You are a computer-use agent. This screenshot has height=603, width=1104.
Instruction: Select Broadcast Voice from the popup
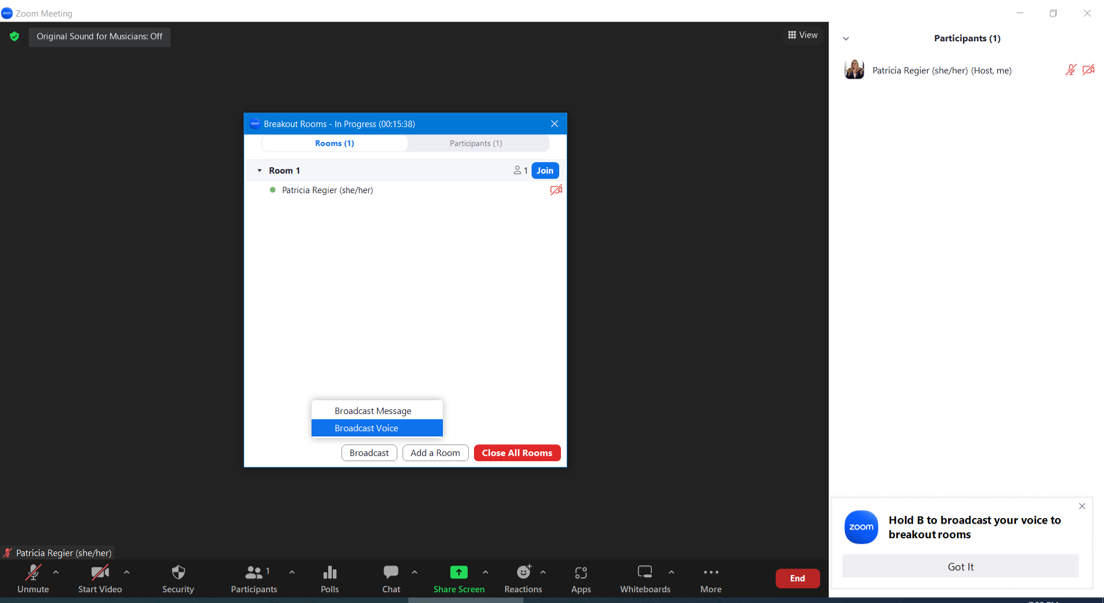[x=377, y=428]
